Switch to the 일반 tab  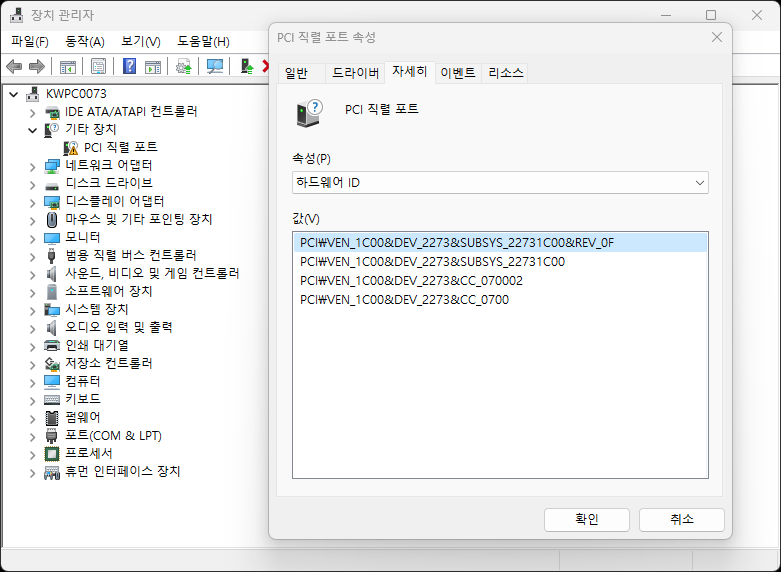point(301,73)
